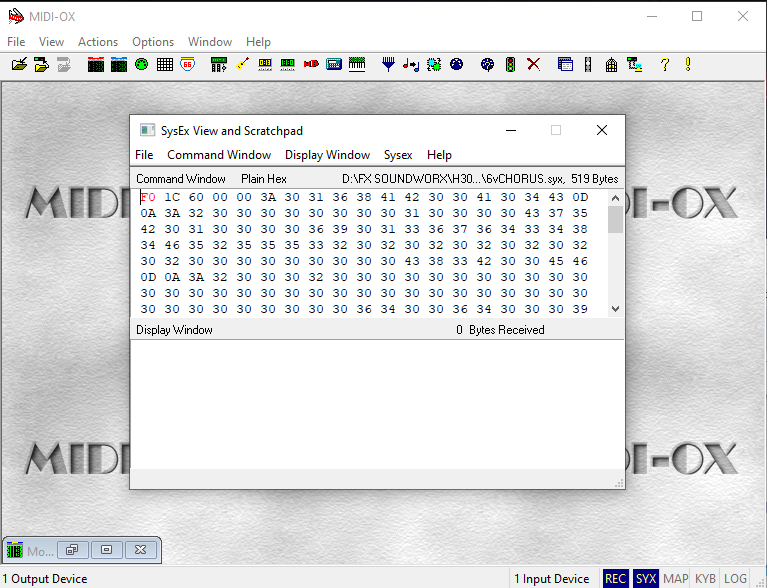
Task: Click the command window scrollbar down arrow
Action: click(x=615, y=309)
